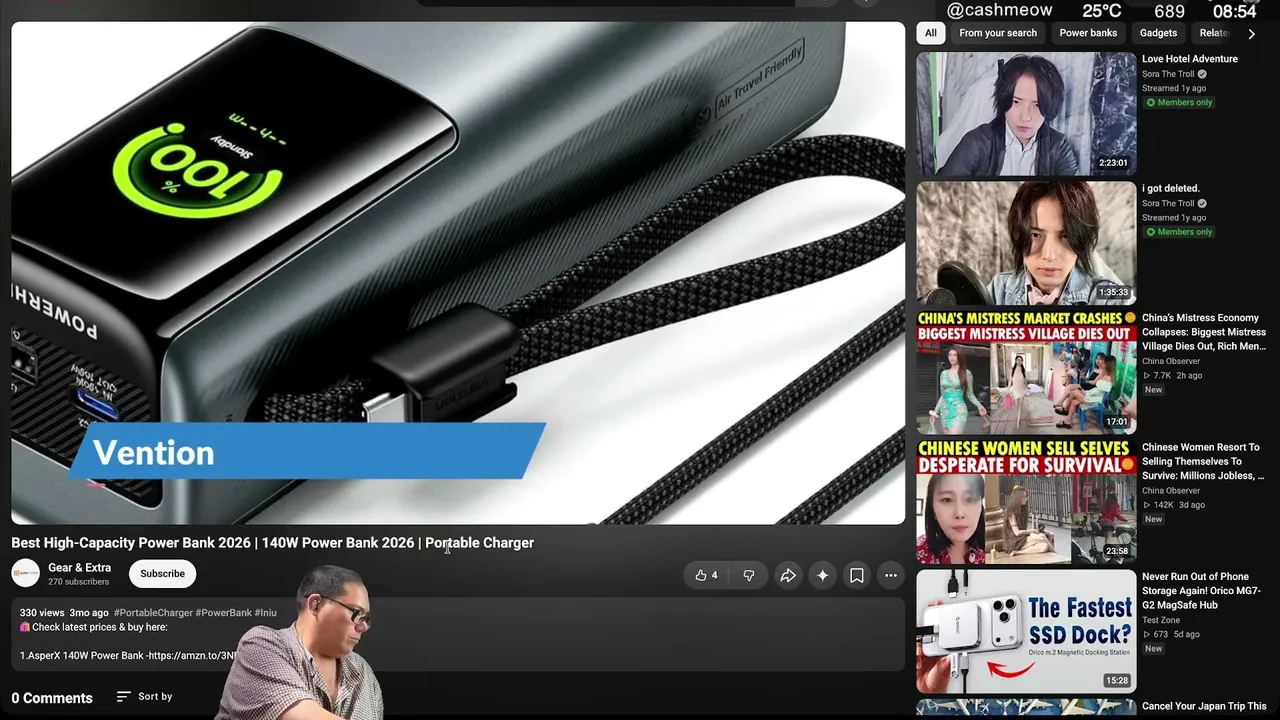Select the From your search chip
1280x720 pixels.
click(998, 33)
